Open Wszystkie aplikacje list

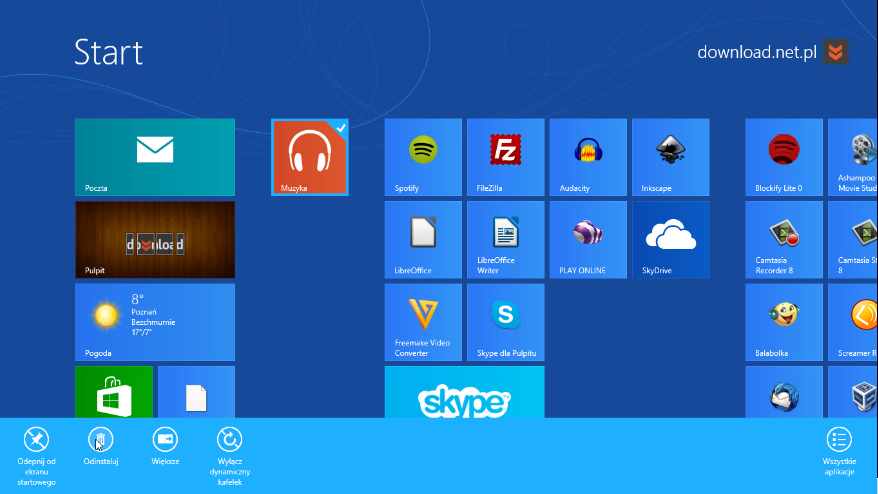click(839, 451)
